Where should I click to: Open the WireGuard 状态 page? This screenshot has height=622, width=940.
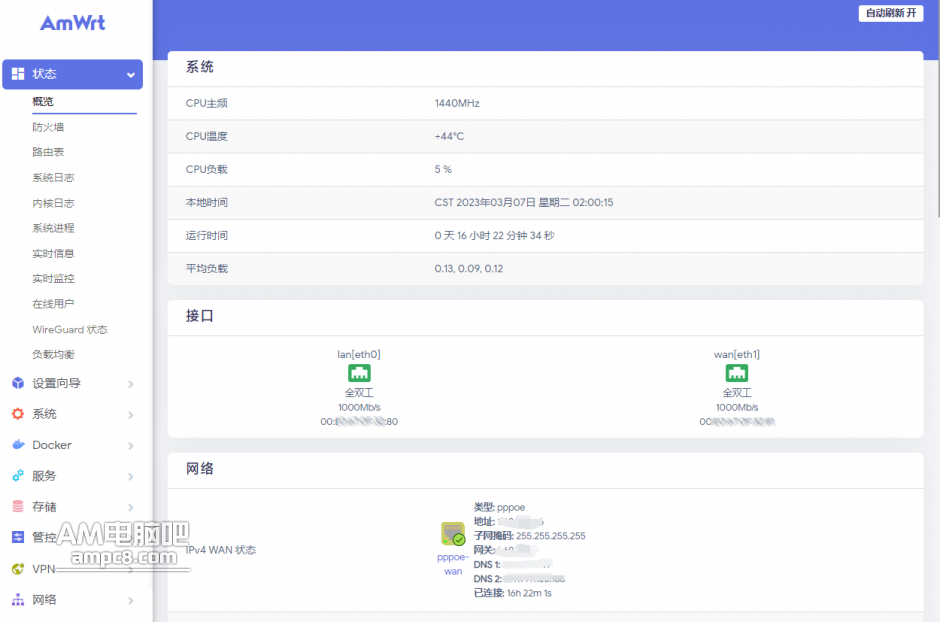click(x=70, y=330)
